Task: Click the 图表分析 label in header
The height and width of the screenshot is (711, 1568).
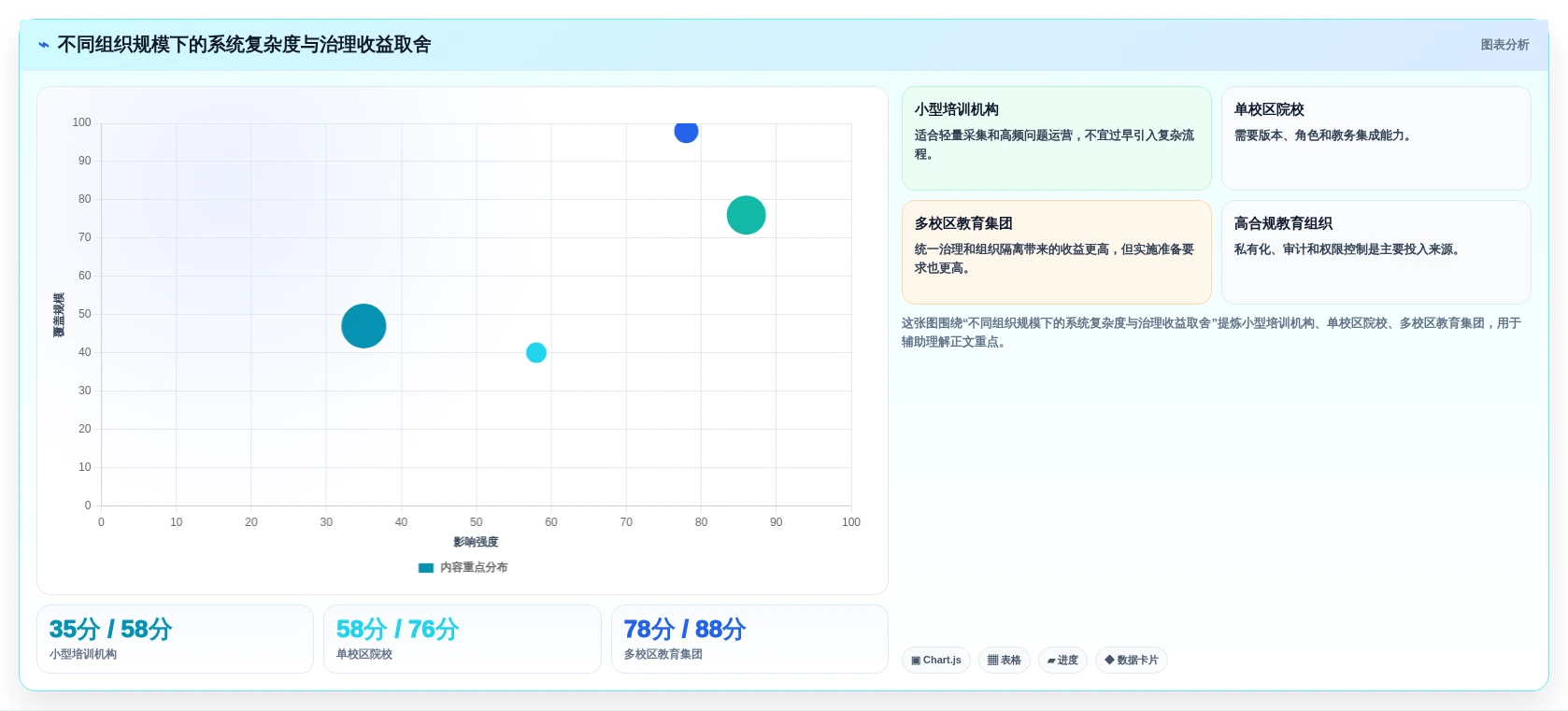Action: tap(1504, 45)
